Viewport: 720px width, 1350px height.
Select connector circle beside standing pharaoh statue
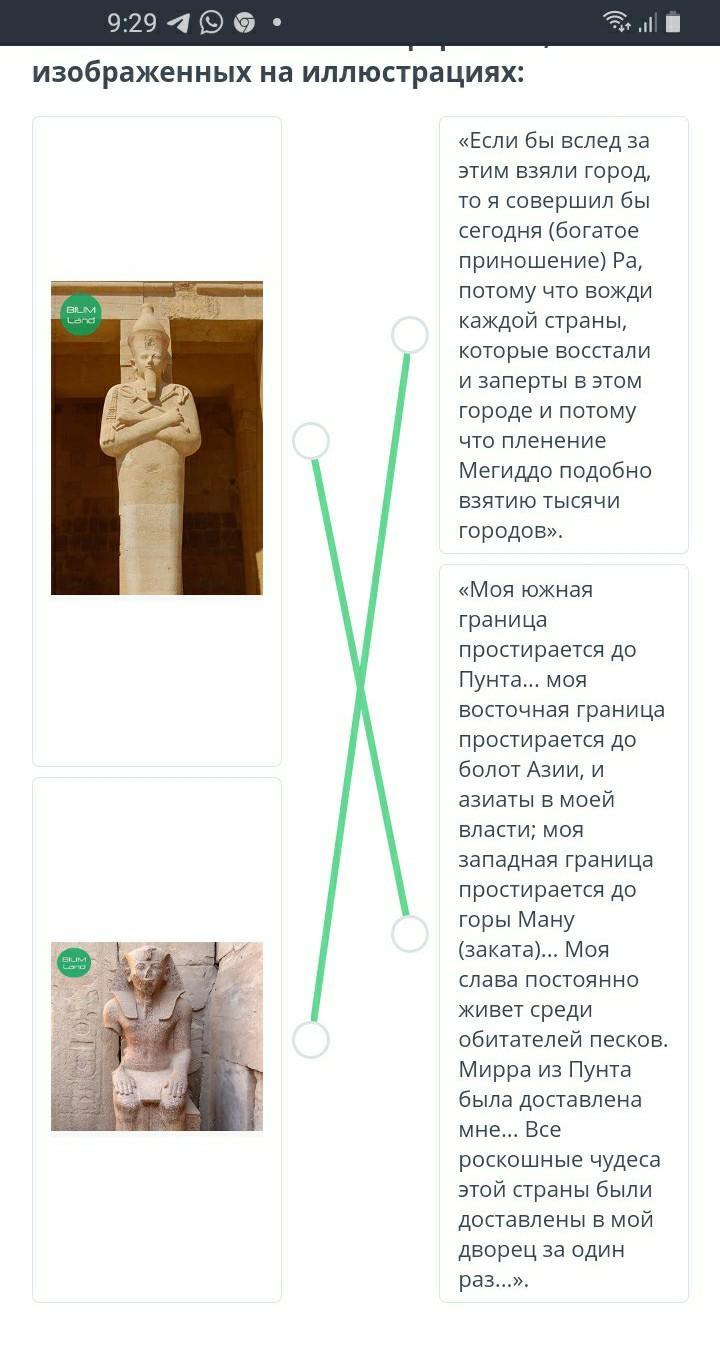(x=311, y=440)
